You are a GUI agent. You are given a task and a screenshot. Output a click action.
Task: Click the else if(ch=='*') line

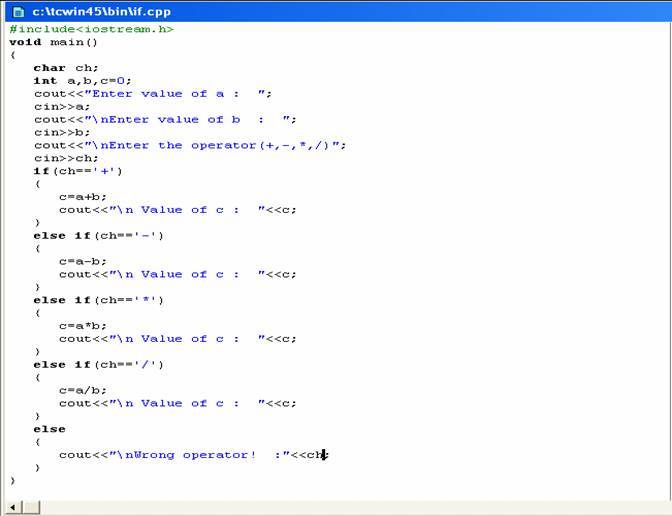[x=99, y=300]
